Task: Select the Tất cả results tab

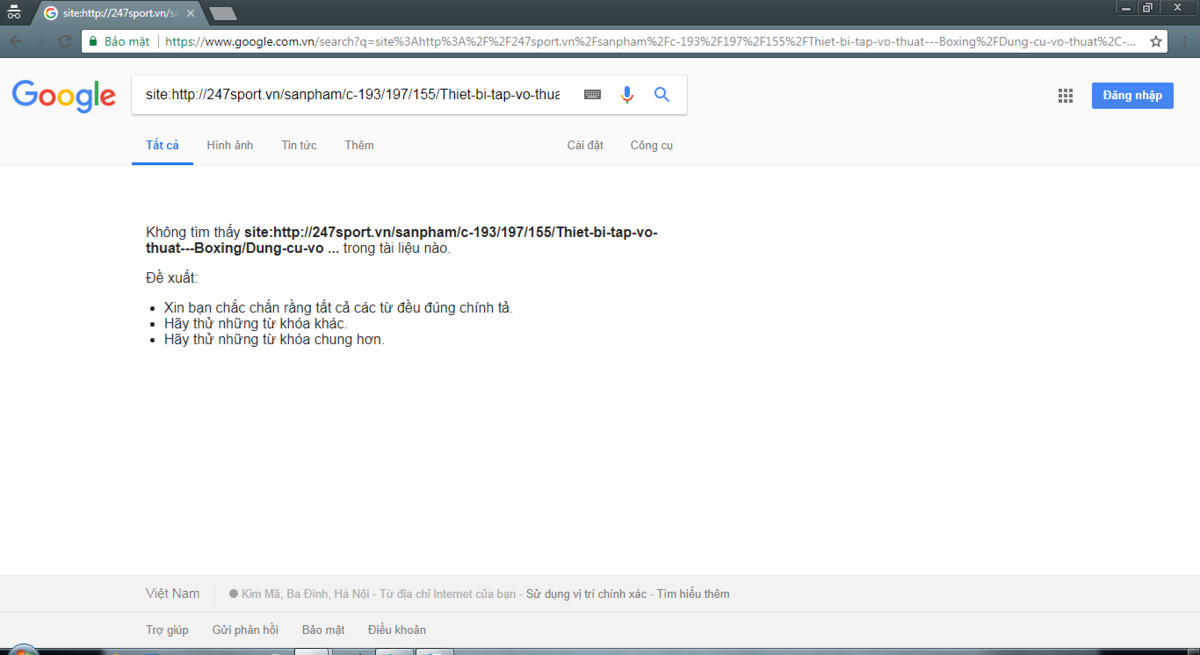Action: click(162, 145)
